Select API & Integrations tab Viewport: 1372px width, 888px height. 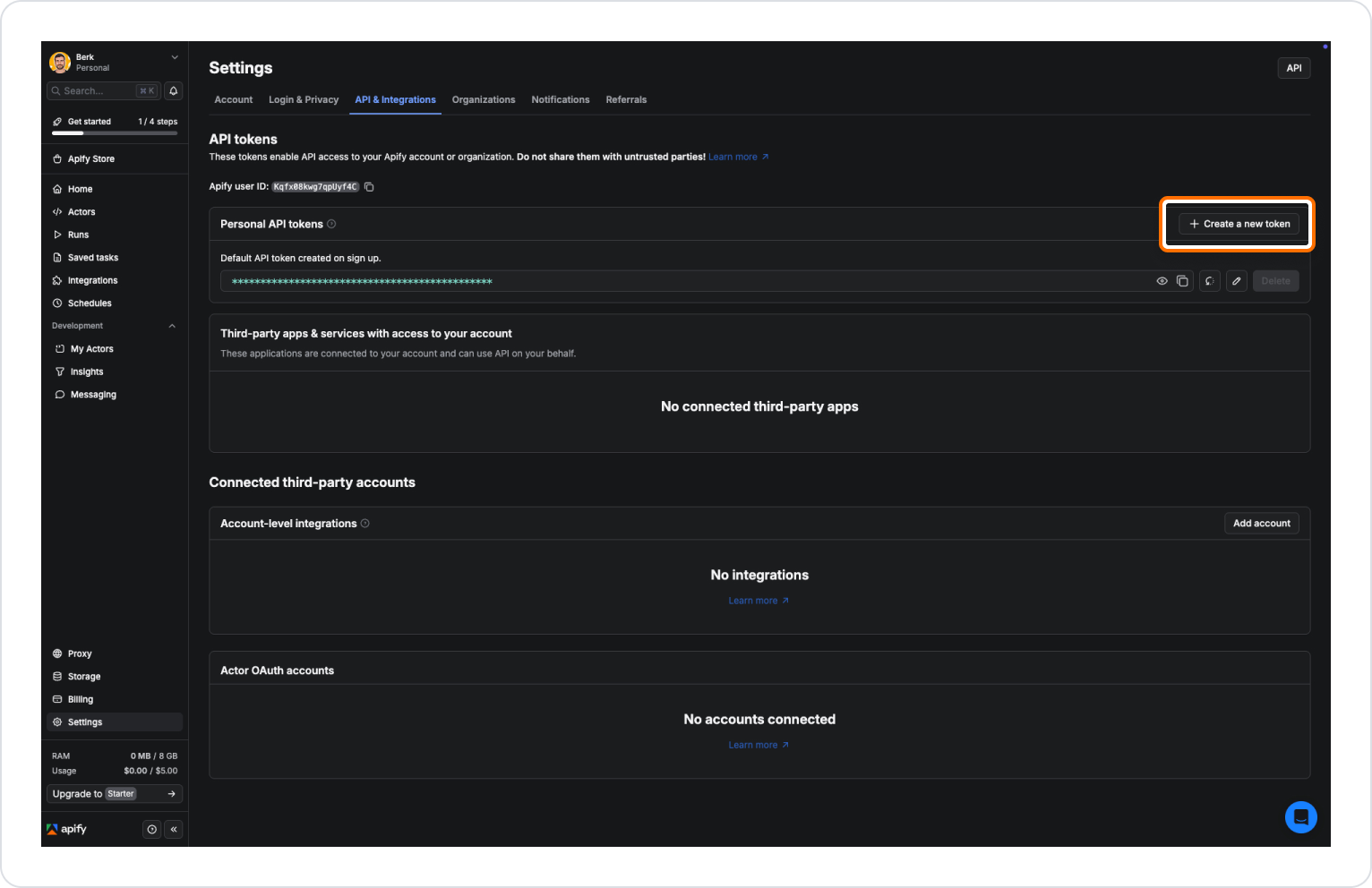click(395, 99)
